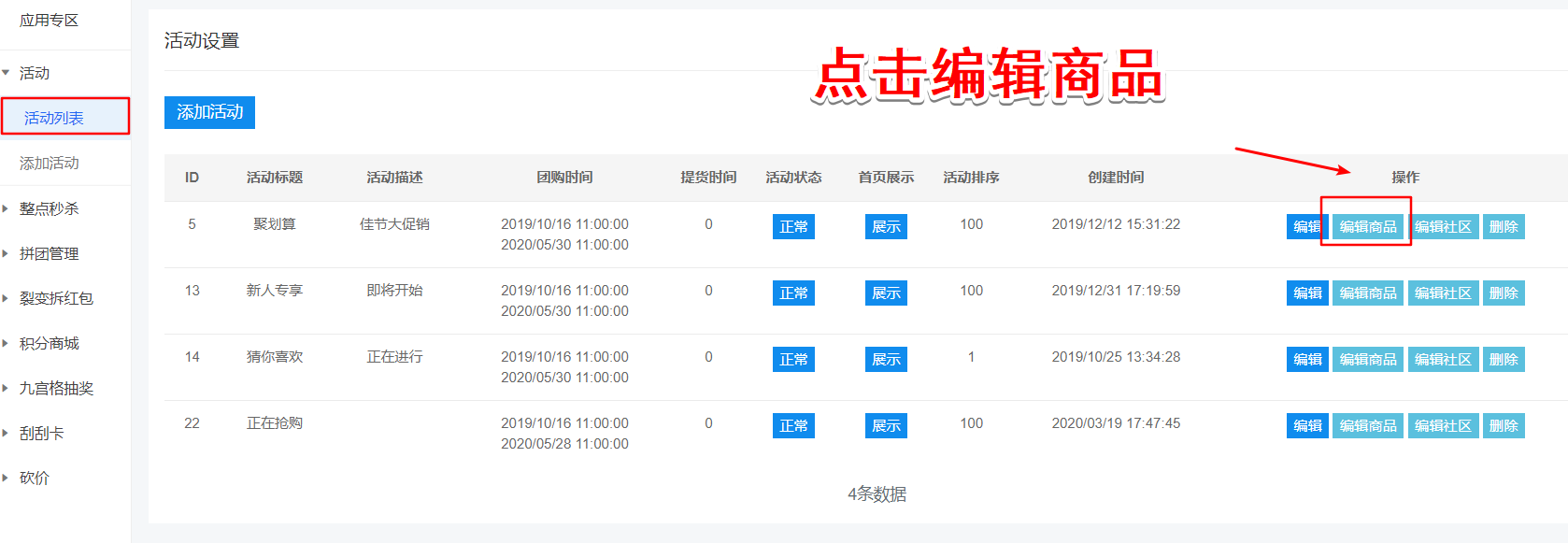Click the 添加活动 blue button
Screen dimensions: 1568x543
pyautogui.click(x=209, y=112)
